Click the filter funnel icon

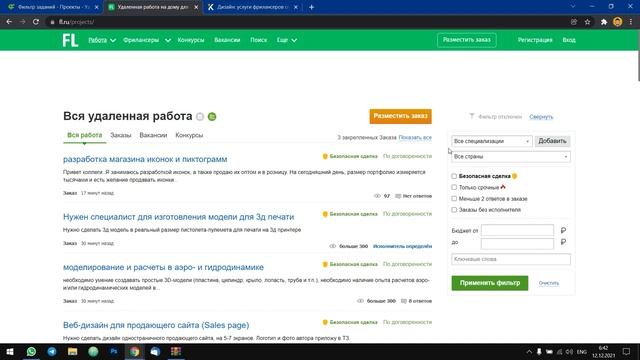click(x=472, y=116)
